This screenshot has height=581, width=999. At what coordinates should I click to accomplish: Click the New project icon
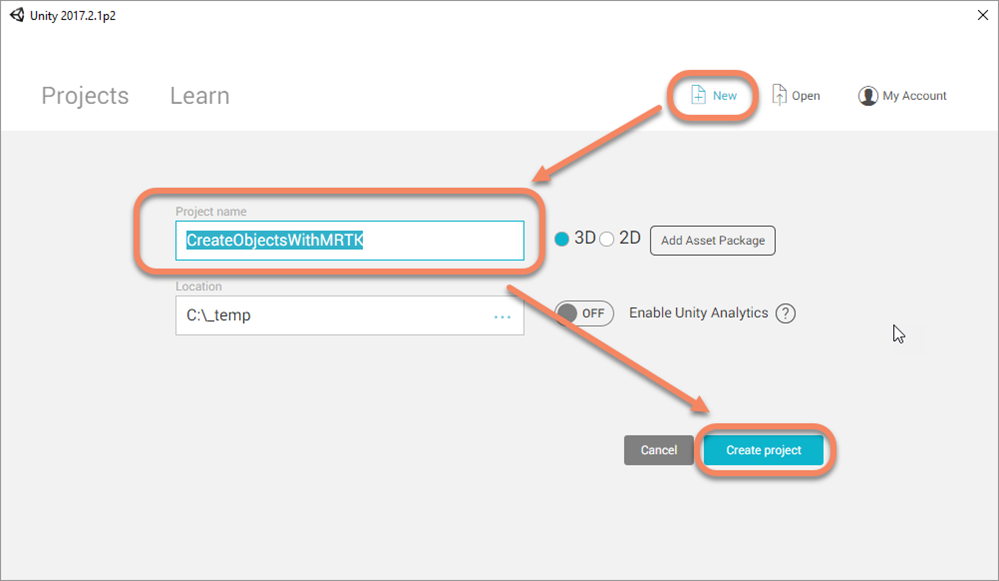click(698, 95)
